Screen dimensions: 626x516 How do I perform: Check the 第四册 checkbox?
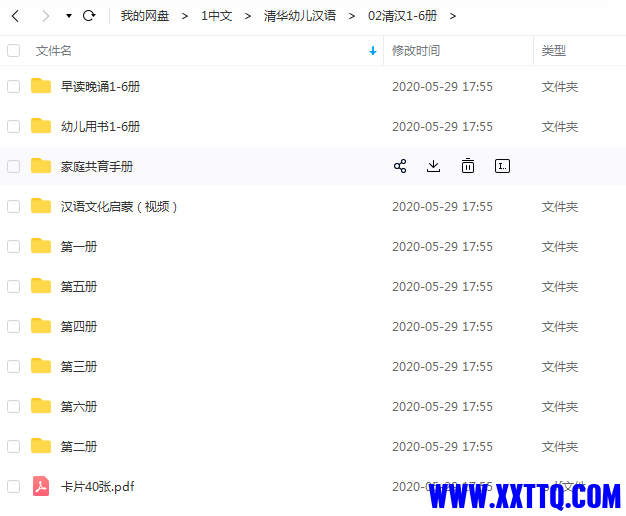[14, 326]
